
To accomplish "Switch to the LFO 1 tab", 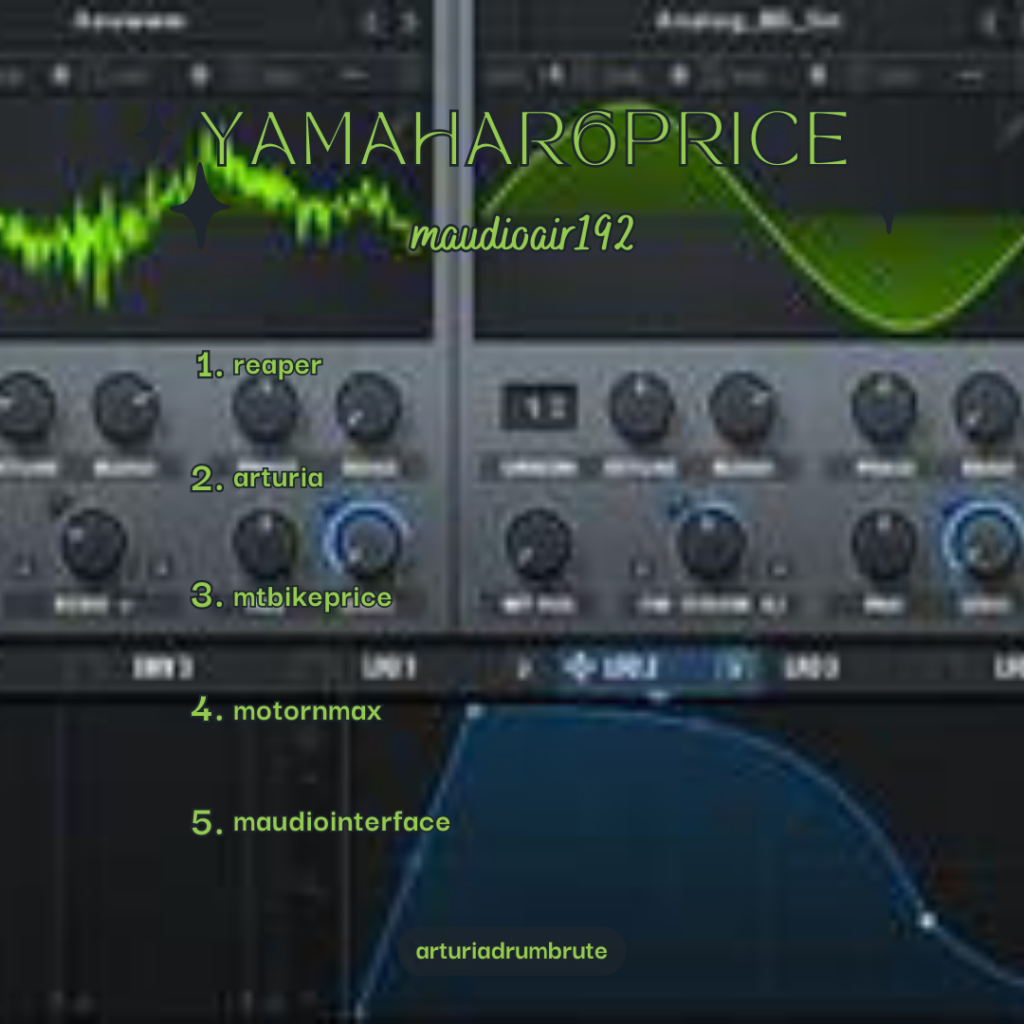I will coord(389,667).
